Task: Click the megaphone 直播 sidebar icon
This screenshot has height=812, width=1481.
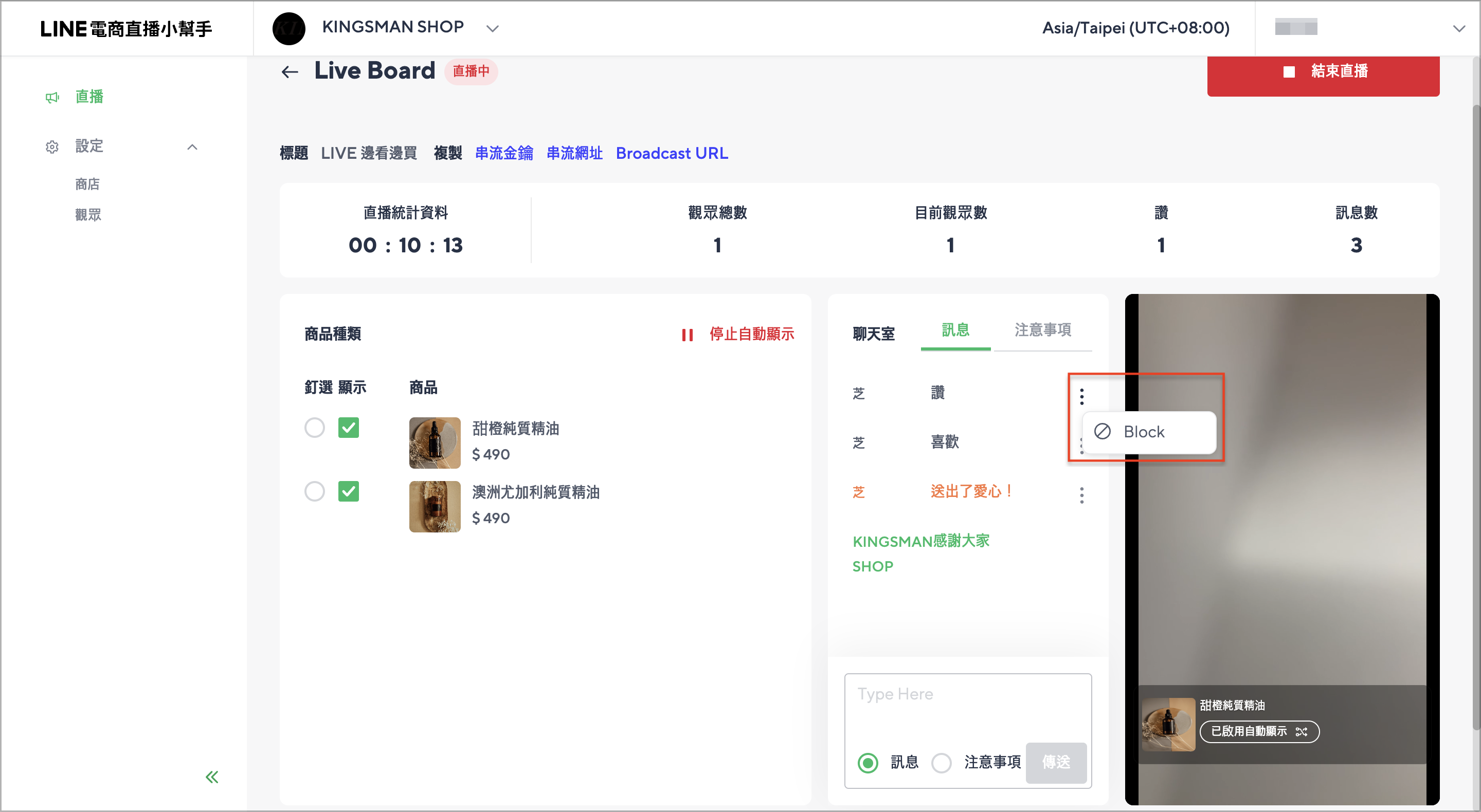Action: [52, 97]
